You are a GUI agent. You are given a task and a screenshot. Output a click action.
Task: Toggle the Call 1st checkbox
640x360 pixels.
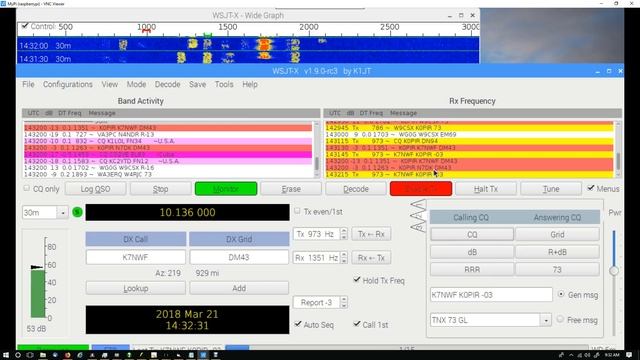357,324
